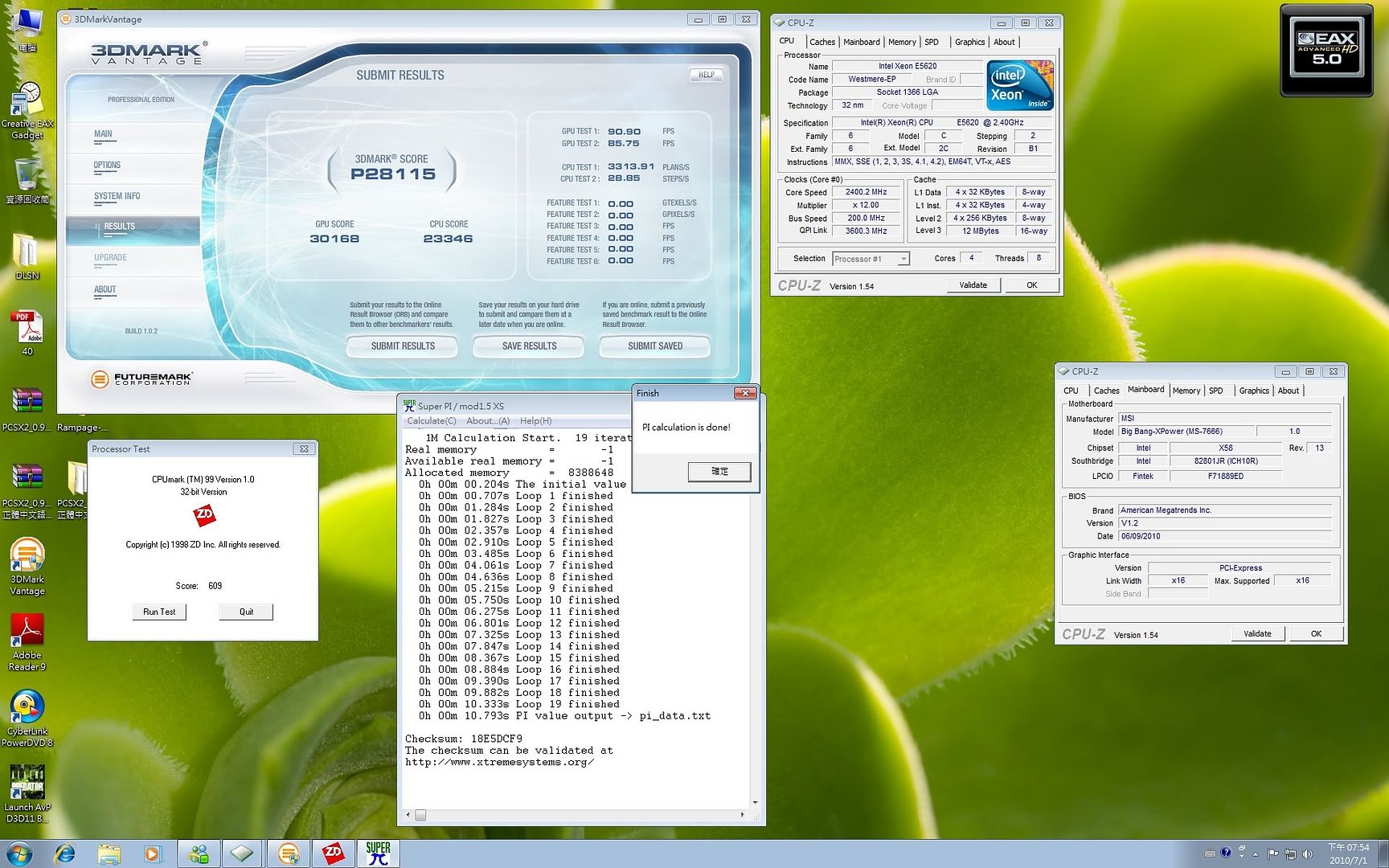The height and width of the screenshot is (868, 1389).
Task: Open the Computer desktop icon
Action: [x=27, y=28]
